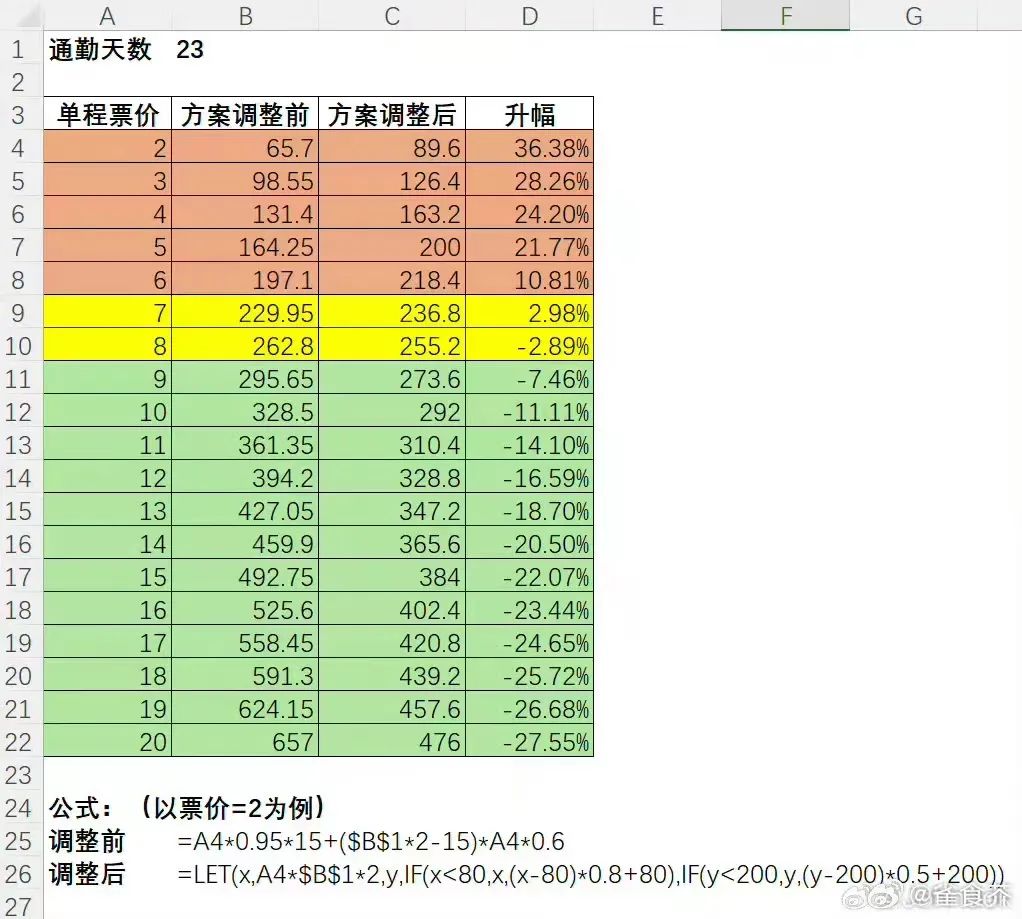This screenshot has height=919, width=1022.
Task: Click the select-all corner of the sheet
Action: point(22,15)
